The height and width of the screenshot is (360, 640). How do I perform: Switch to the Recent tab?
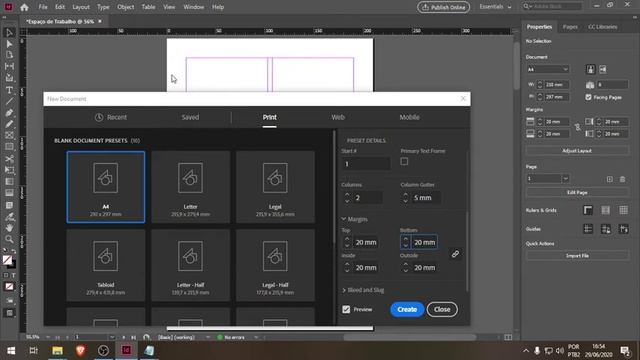point(111,118)
